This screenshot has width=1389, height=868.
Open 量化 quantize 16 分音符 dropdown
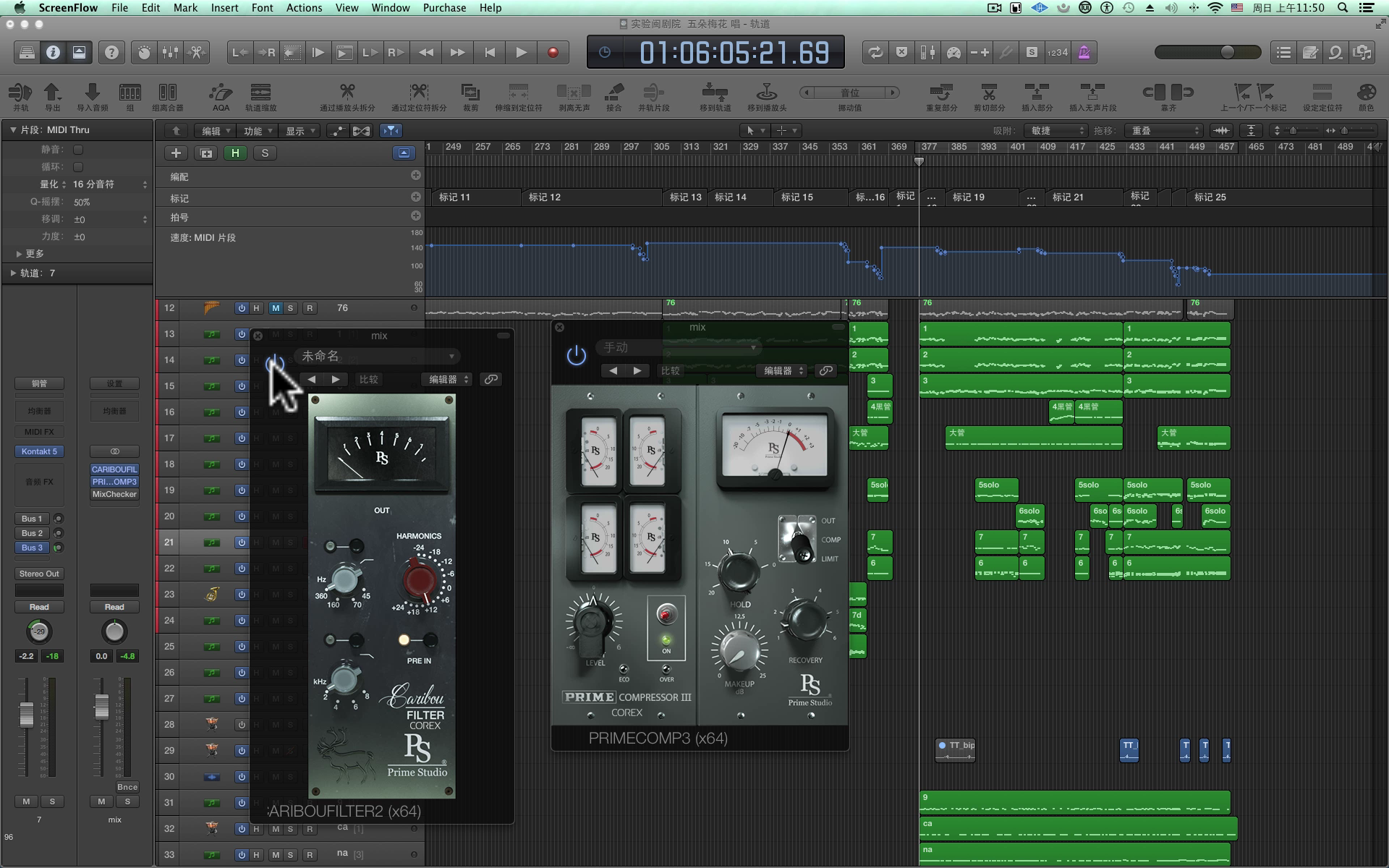(x=110, y=184)
